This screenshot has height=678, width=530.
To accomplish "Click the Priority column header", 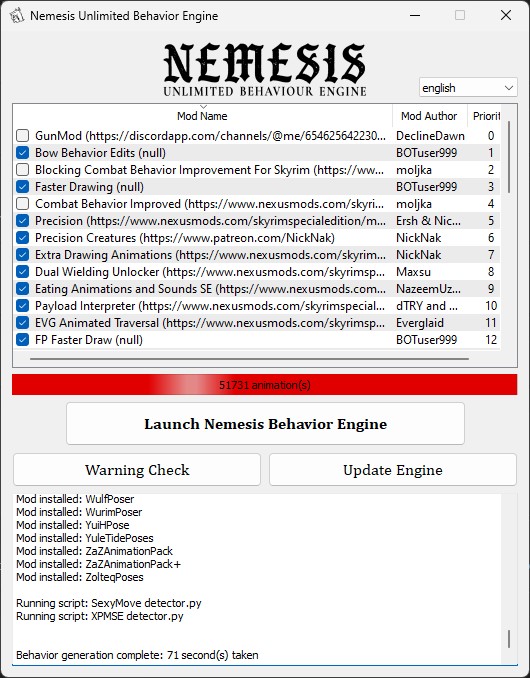I will point(486,115).
